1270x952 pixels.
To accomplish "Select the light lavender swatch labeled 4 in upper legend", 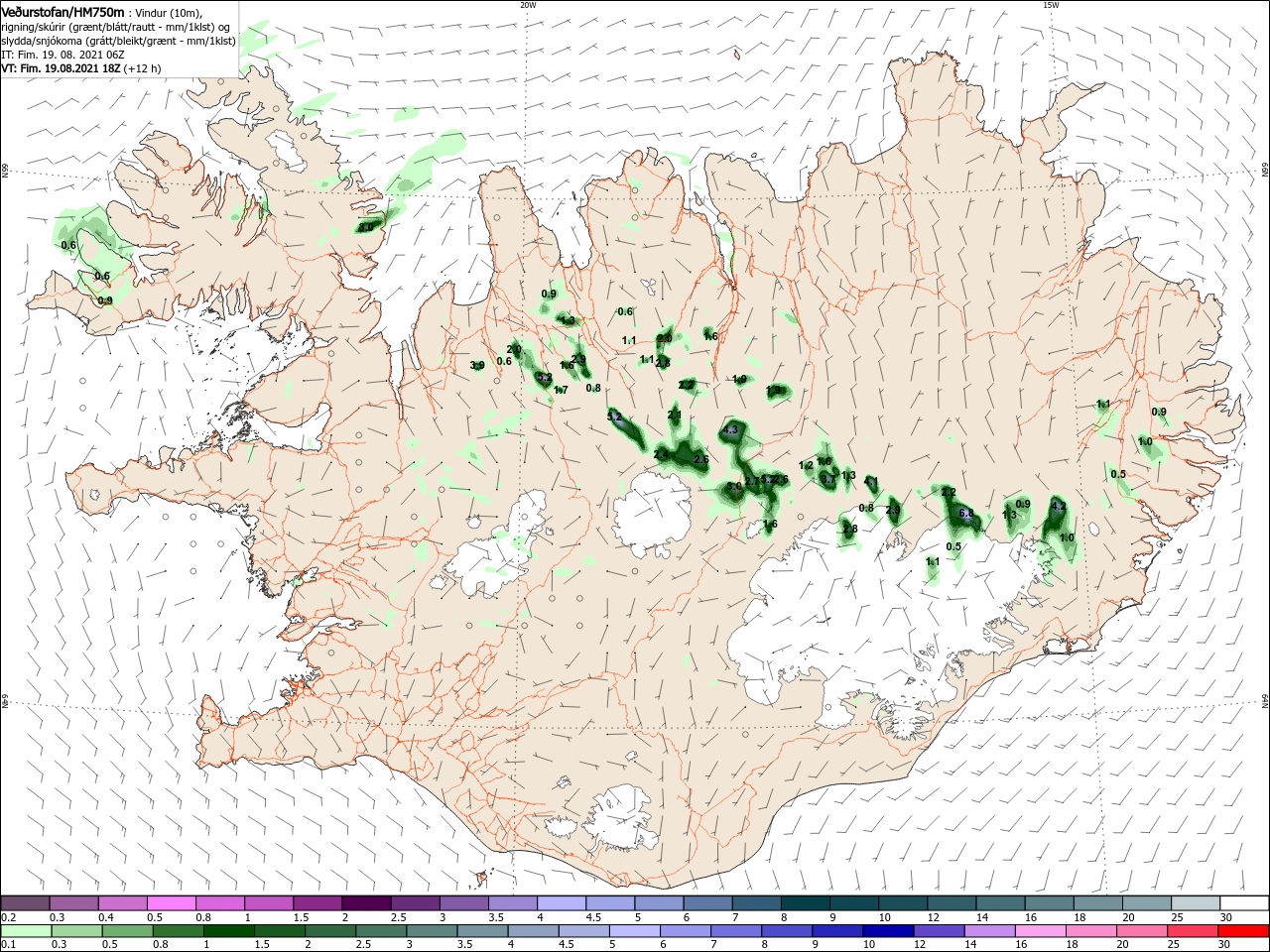I will tap(562, 903).
